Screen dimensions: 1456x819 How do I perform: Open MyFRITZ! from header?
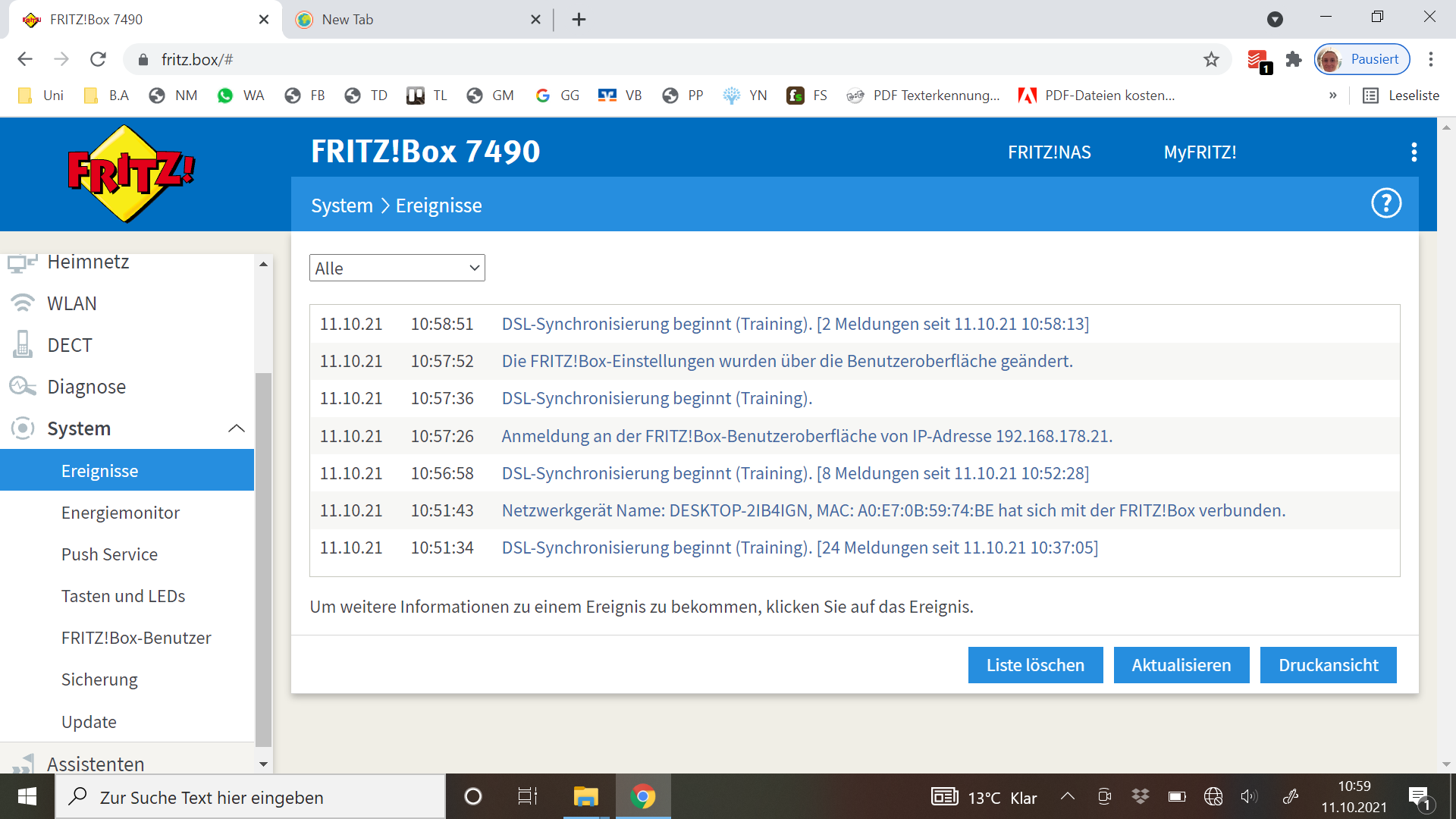click(1200, 152)
